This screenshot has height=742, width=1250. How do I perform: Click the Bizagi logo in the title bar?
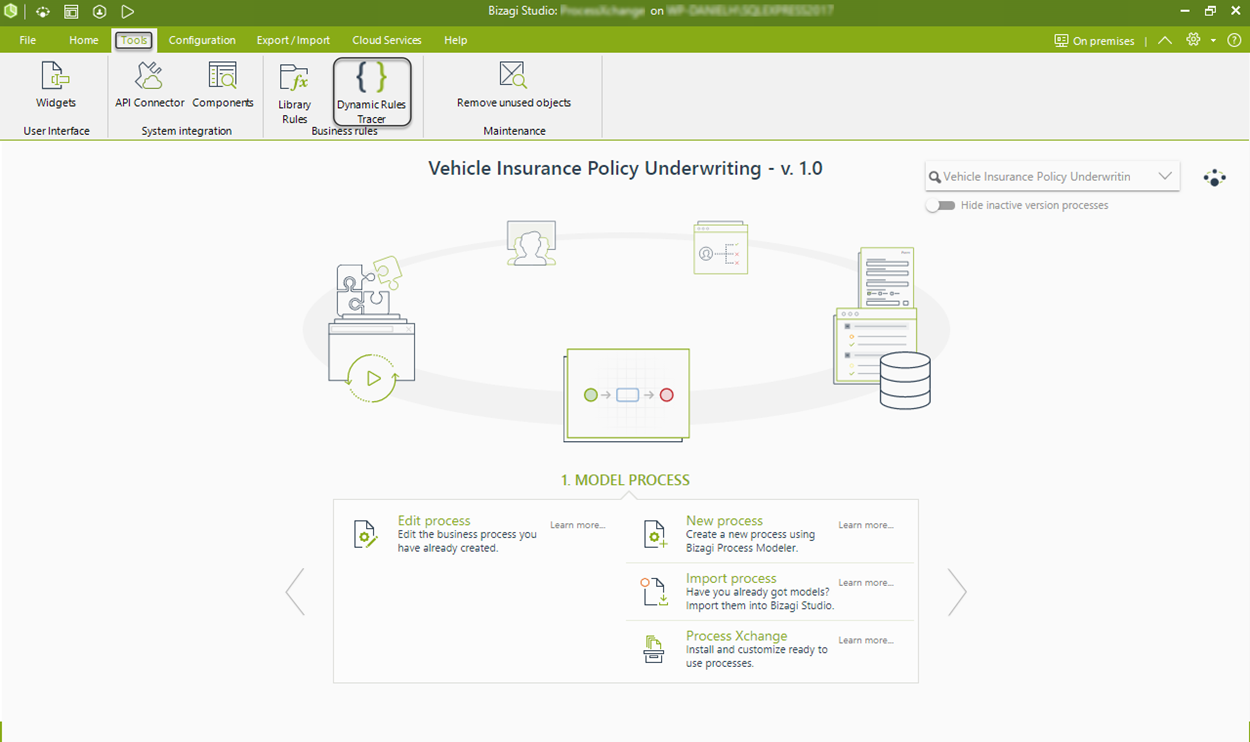pyautogui.click(x=11, y=12)
